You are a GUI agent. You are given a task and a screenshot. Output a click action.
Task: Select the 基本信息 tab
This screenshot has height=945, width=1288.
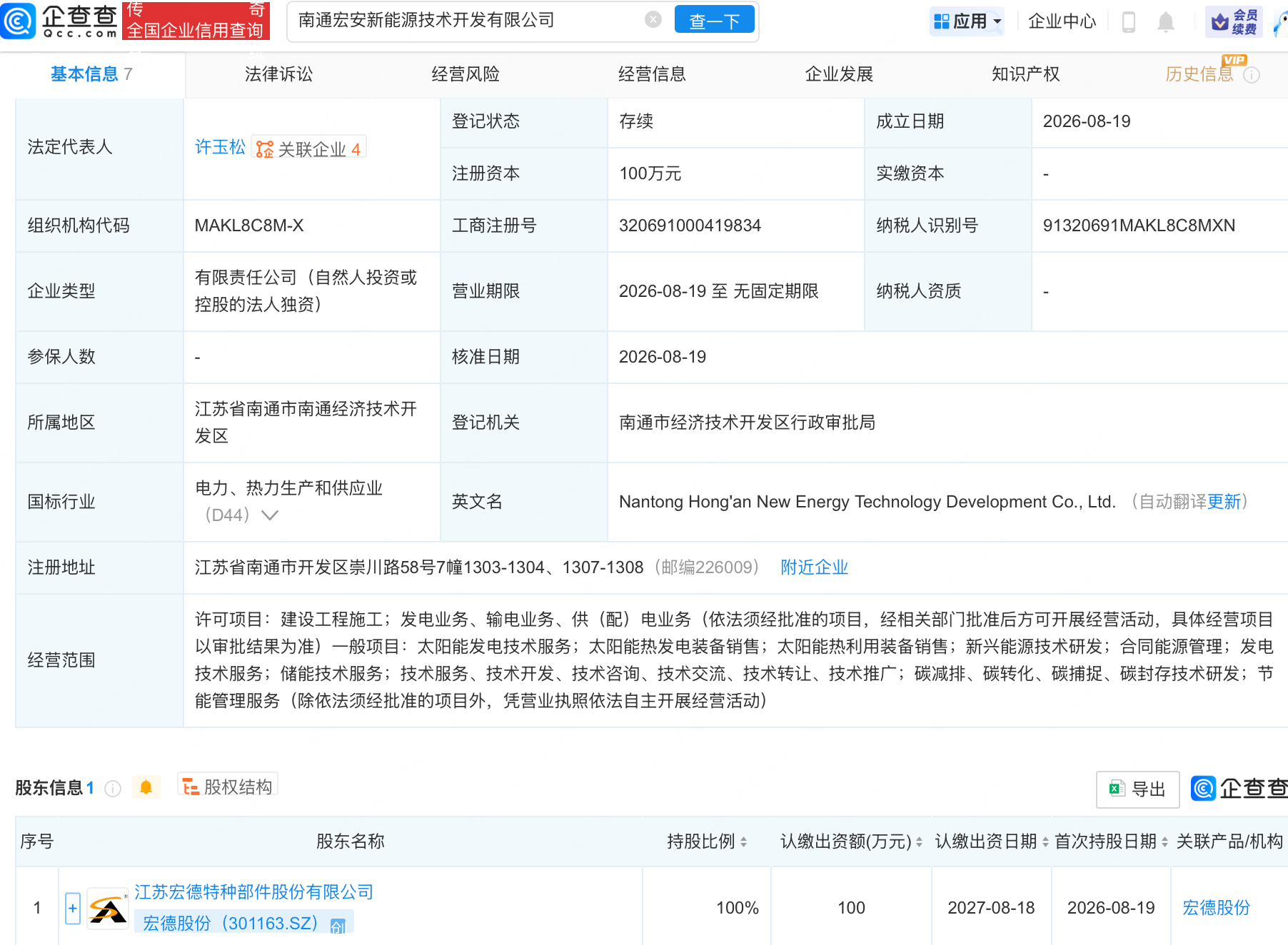[91, 74]
